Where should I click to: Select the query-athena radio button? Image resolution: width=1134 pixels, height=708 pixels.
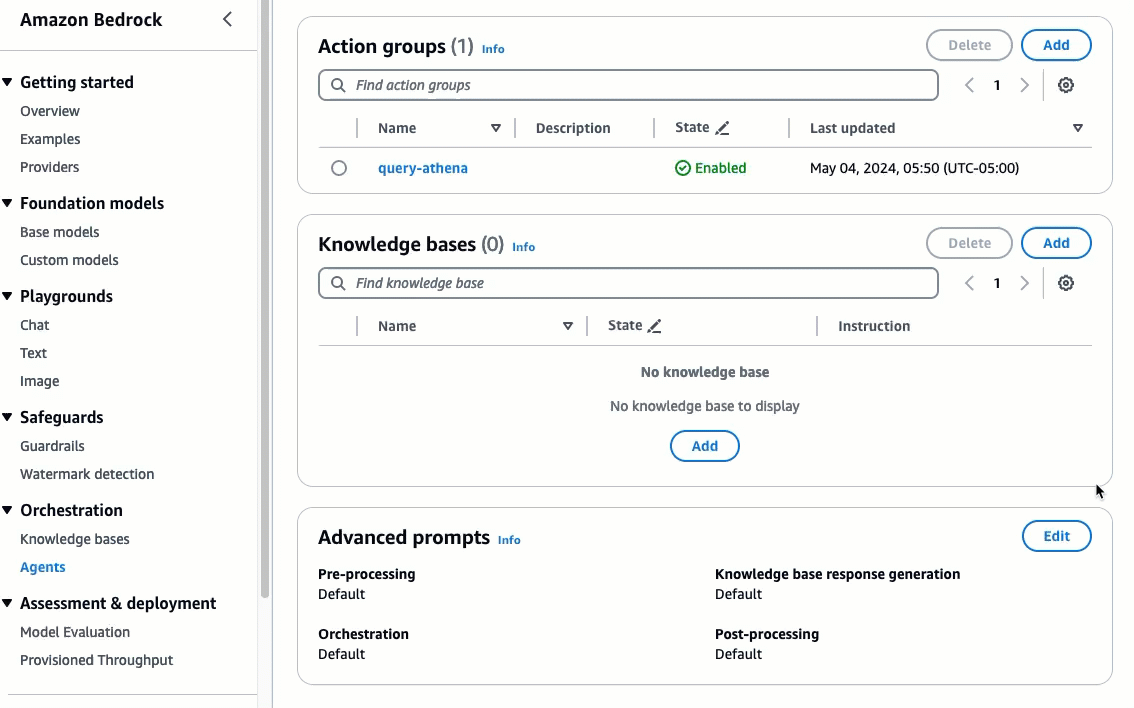pos(338,169)
